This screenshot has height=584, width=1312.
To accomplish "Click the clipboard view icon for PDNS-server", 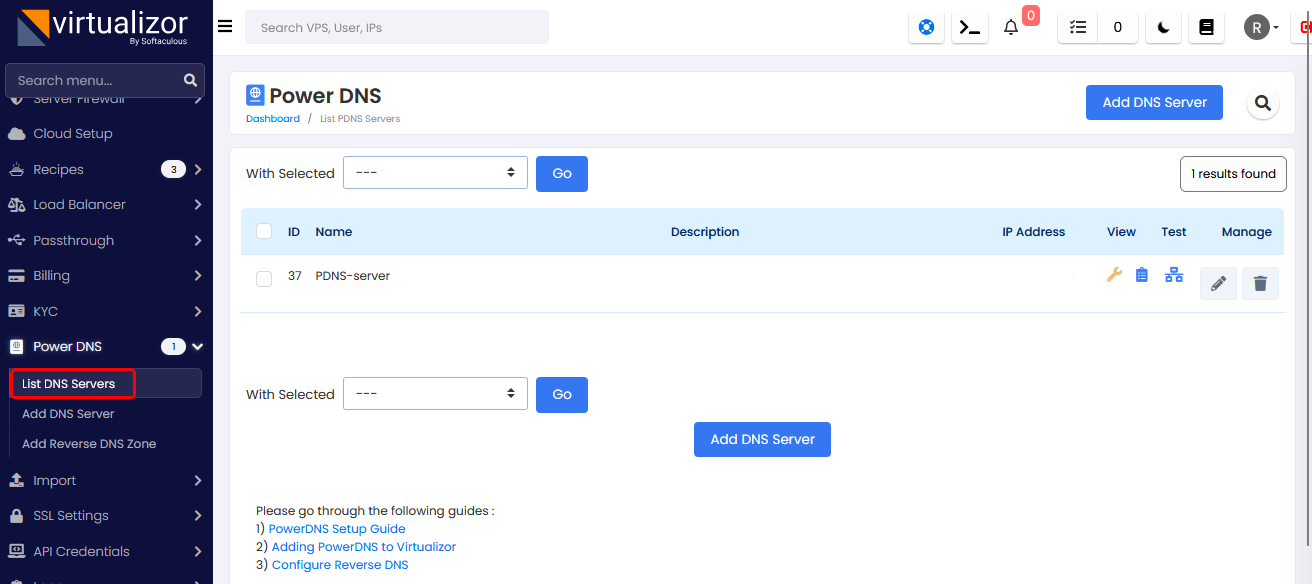I will 1142,275.
